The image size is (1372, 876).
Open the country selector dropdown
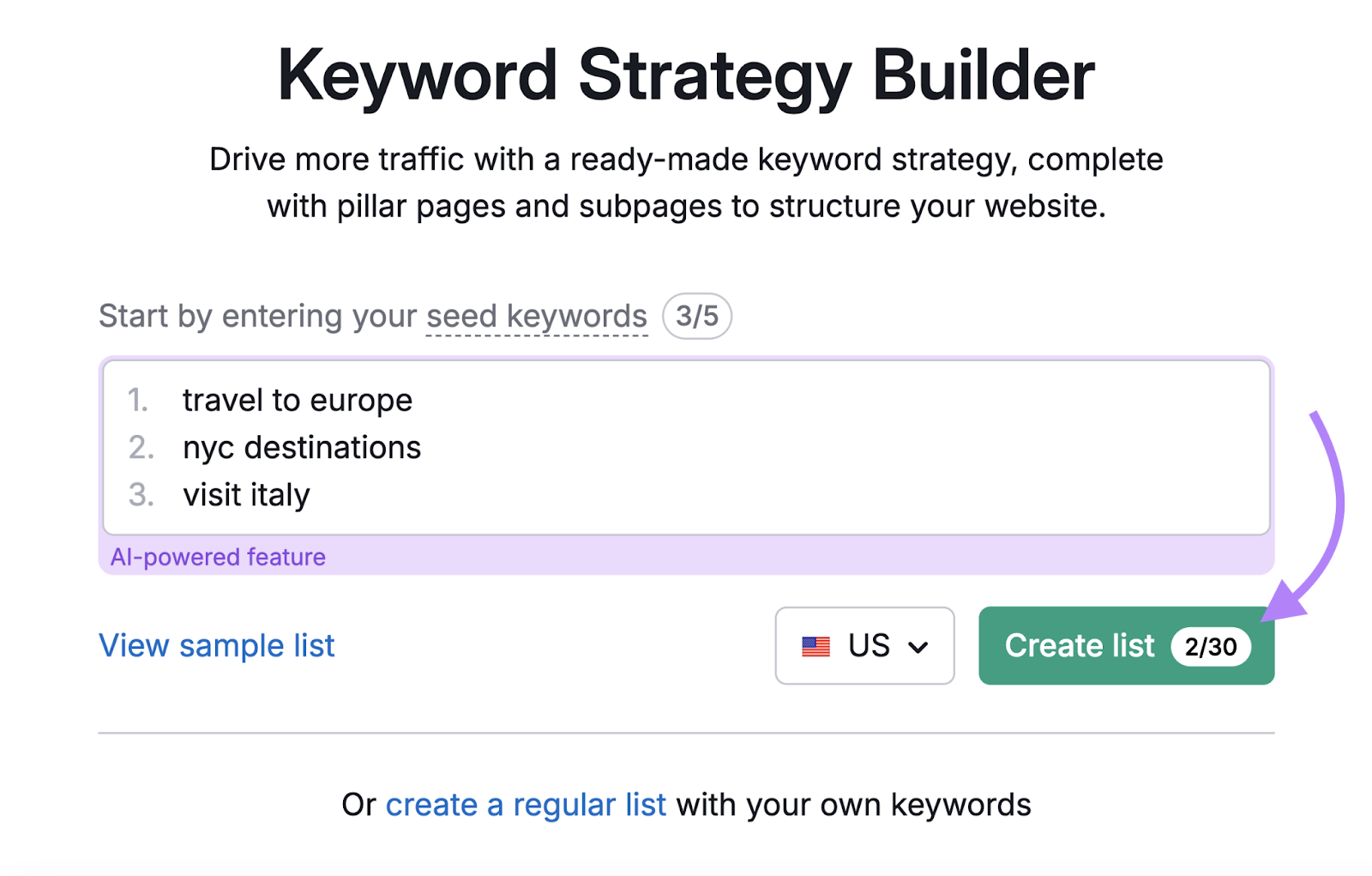tap(864, 646)
